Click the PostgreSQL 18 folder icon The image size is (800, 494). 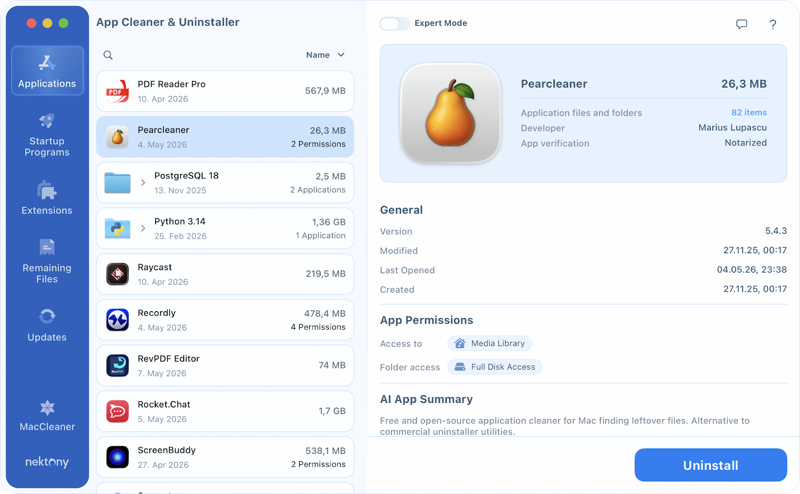[117, 183]
